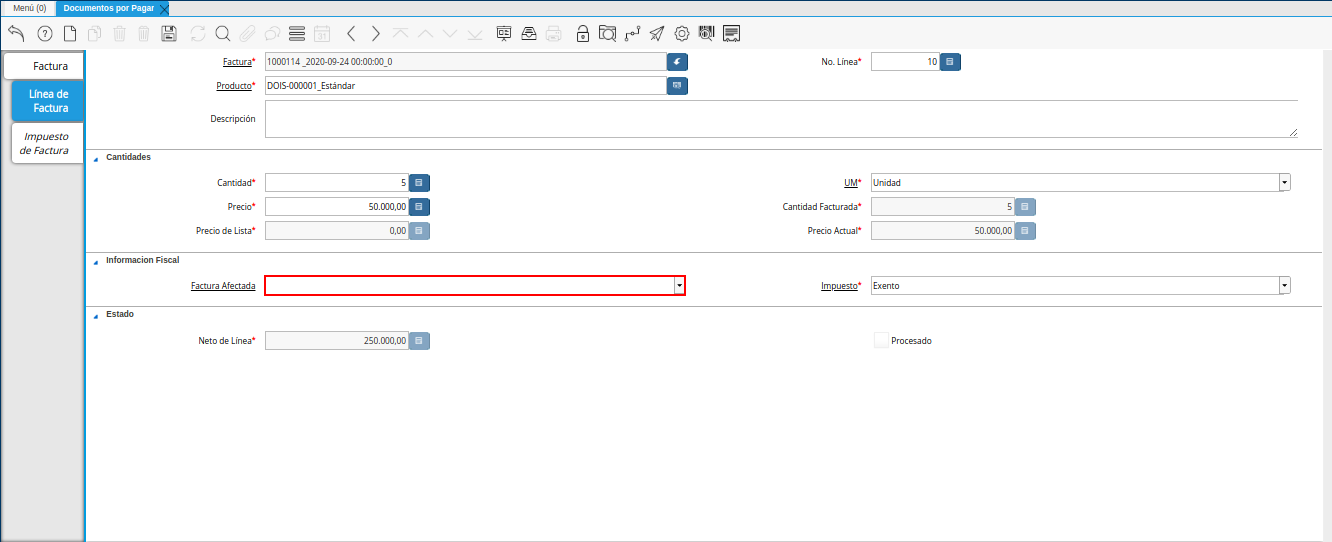The image size is (1332, 542).
Task: Click the Producto field label link
Action: (234, 86)
